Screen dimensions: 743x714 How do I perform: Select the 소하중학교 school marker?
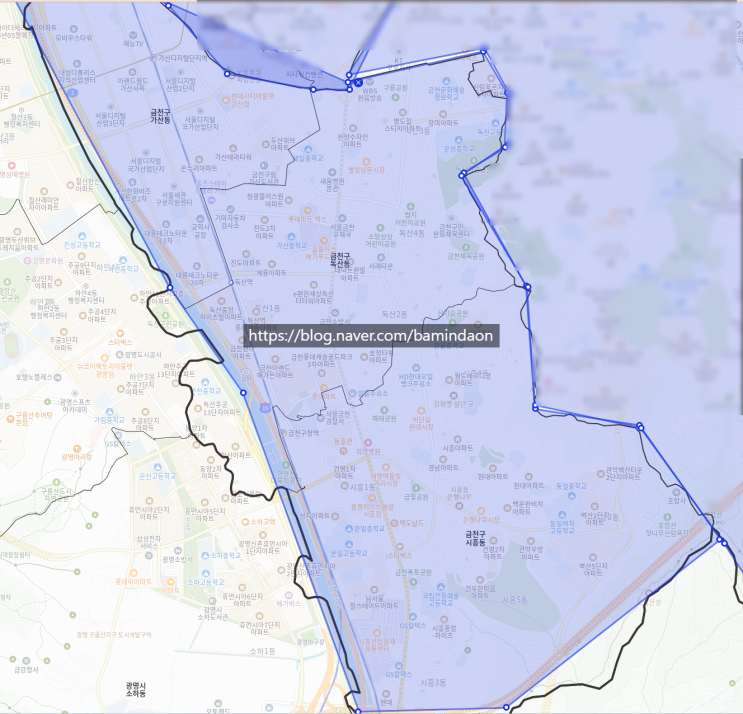coord(205,555)
